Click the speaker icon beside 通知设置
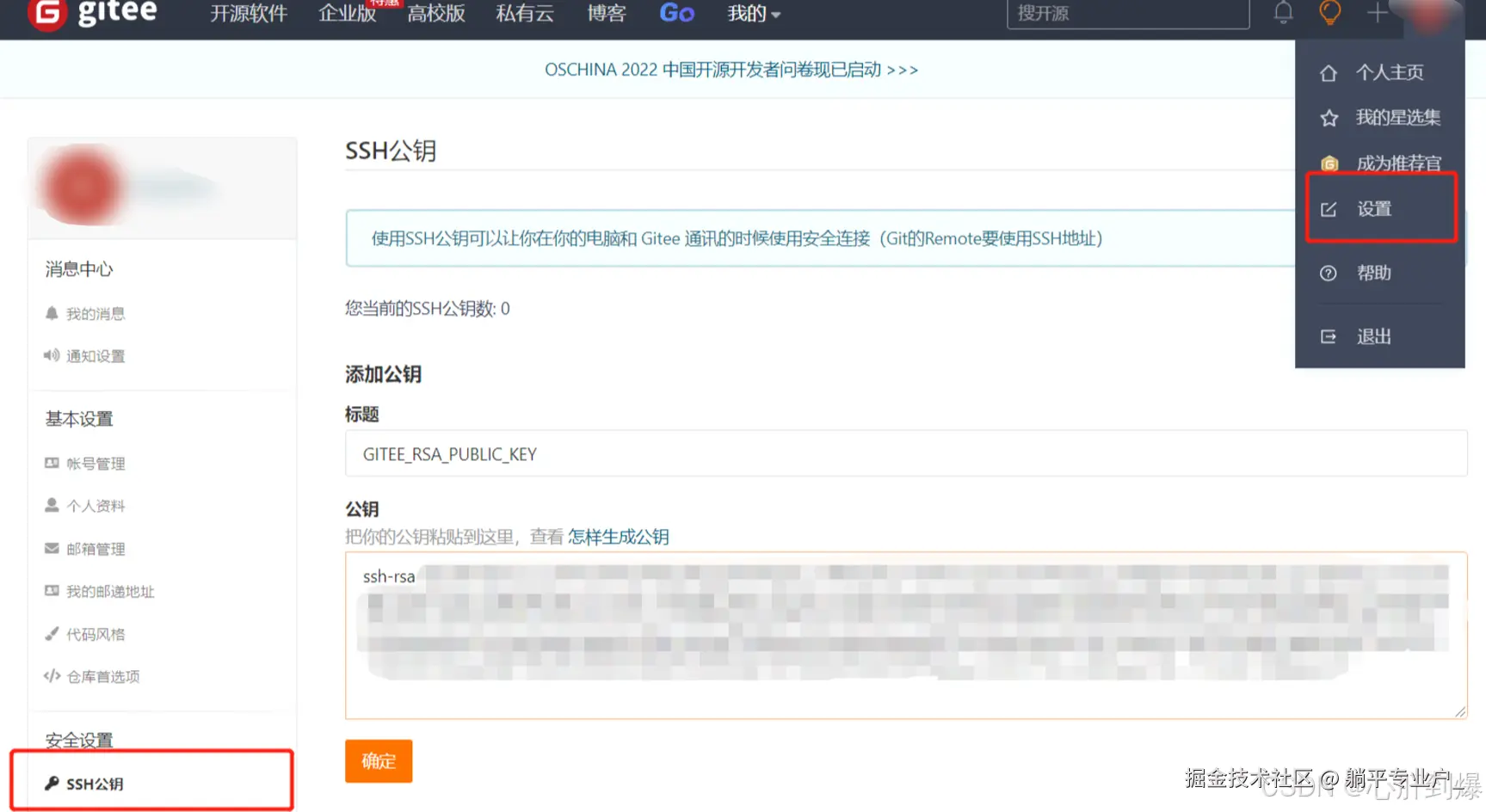This screenshot has width=1486, height=812. coord(52,355)
